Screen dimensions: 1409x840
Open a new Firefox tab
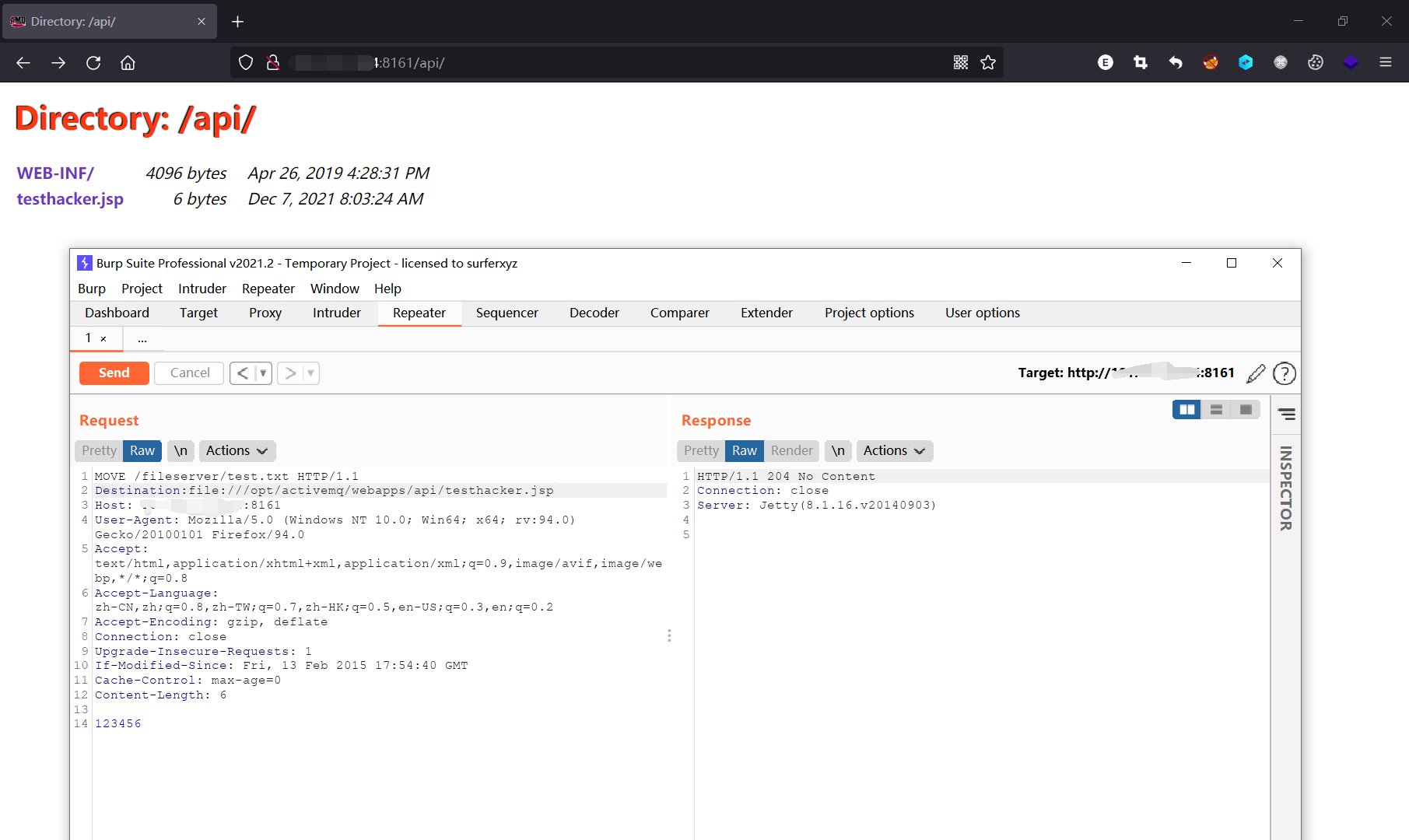pos(238,22)
